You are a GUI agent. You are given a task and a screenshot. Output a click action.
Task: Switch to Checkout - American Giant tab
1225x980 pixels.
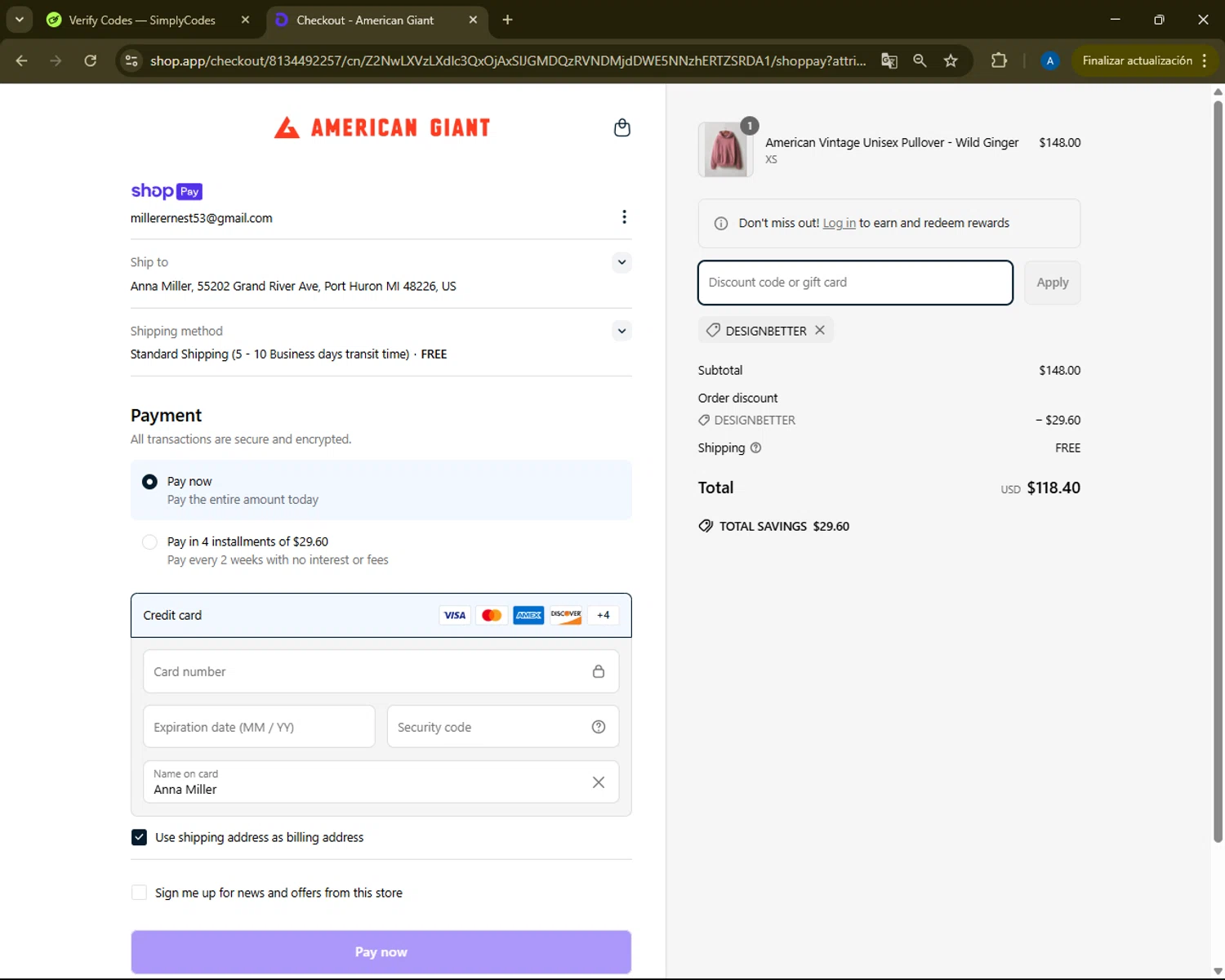365,20
